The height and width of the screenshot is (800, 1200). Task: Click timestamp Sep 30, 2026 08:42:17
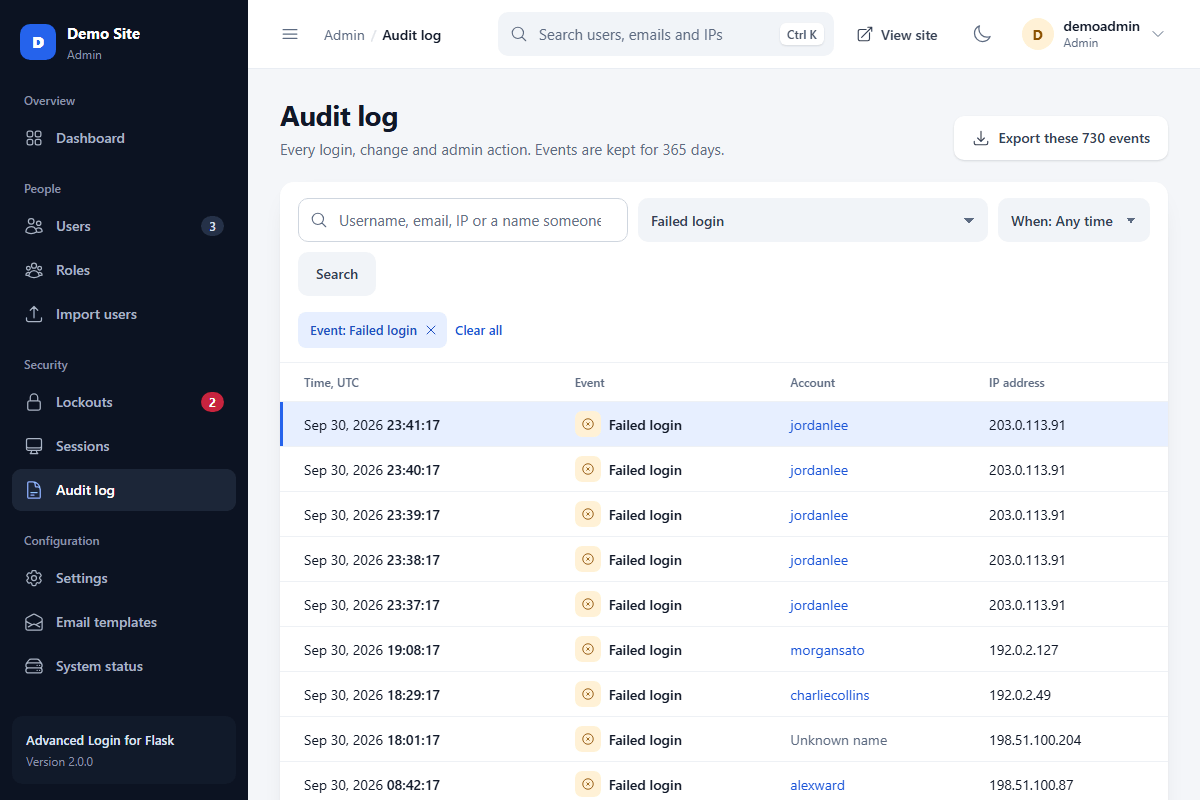[x=372, y=785]
